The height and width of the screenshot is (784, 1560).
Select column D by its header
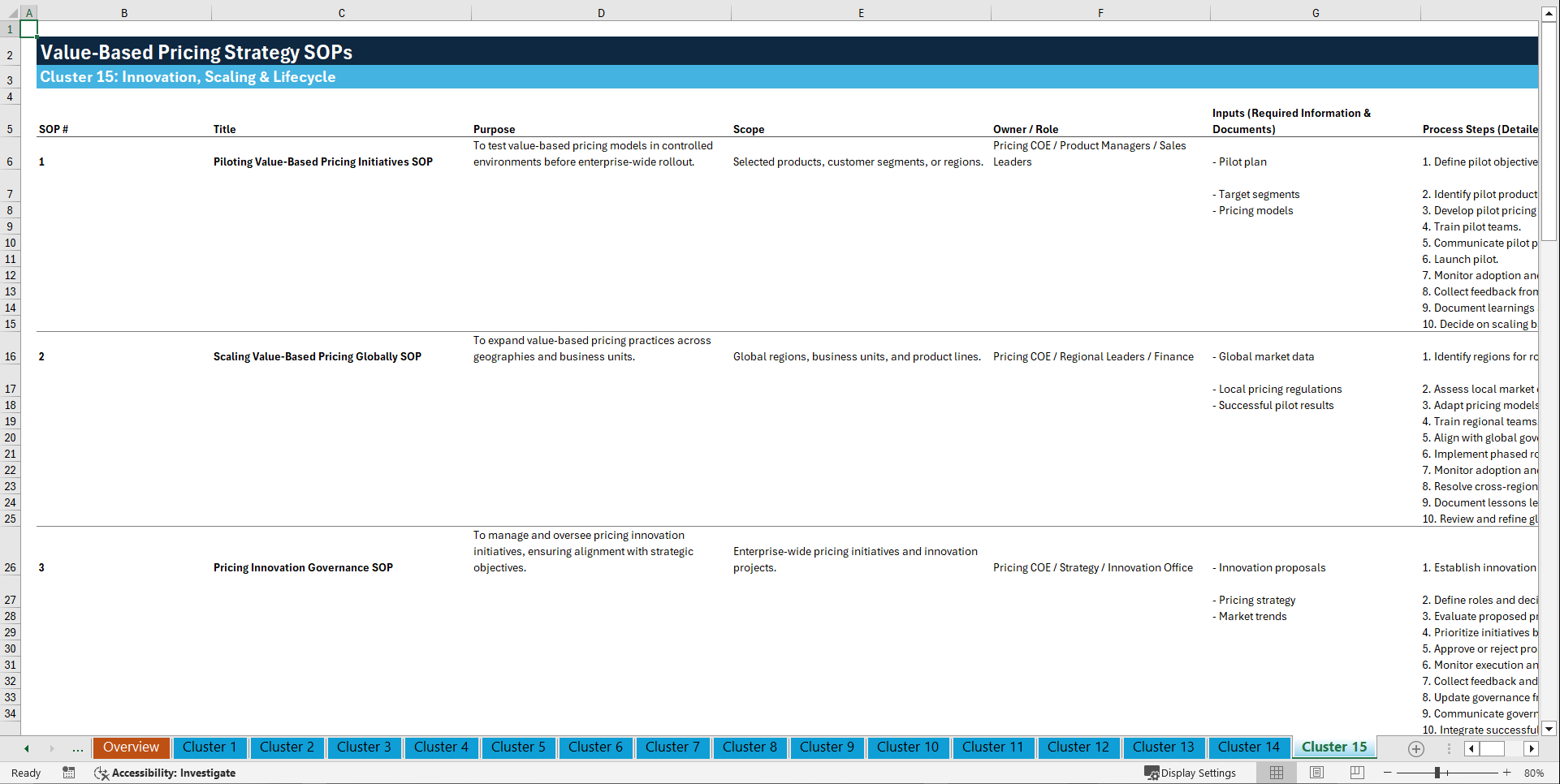[x=601, y=12]
